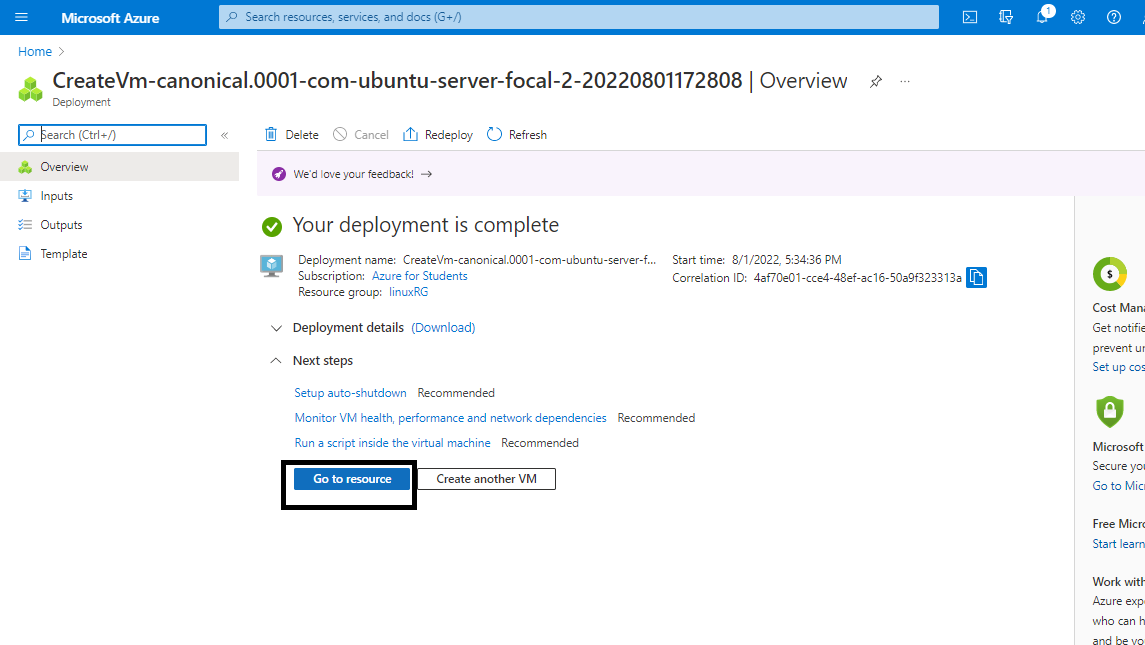
Task: Click the Cost Management dollar icon
Action: tap(1109, 275)
